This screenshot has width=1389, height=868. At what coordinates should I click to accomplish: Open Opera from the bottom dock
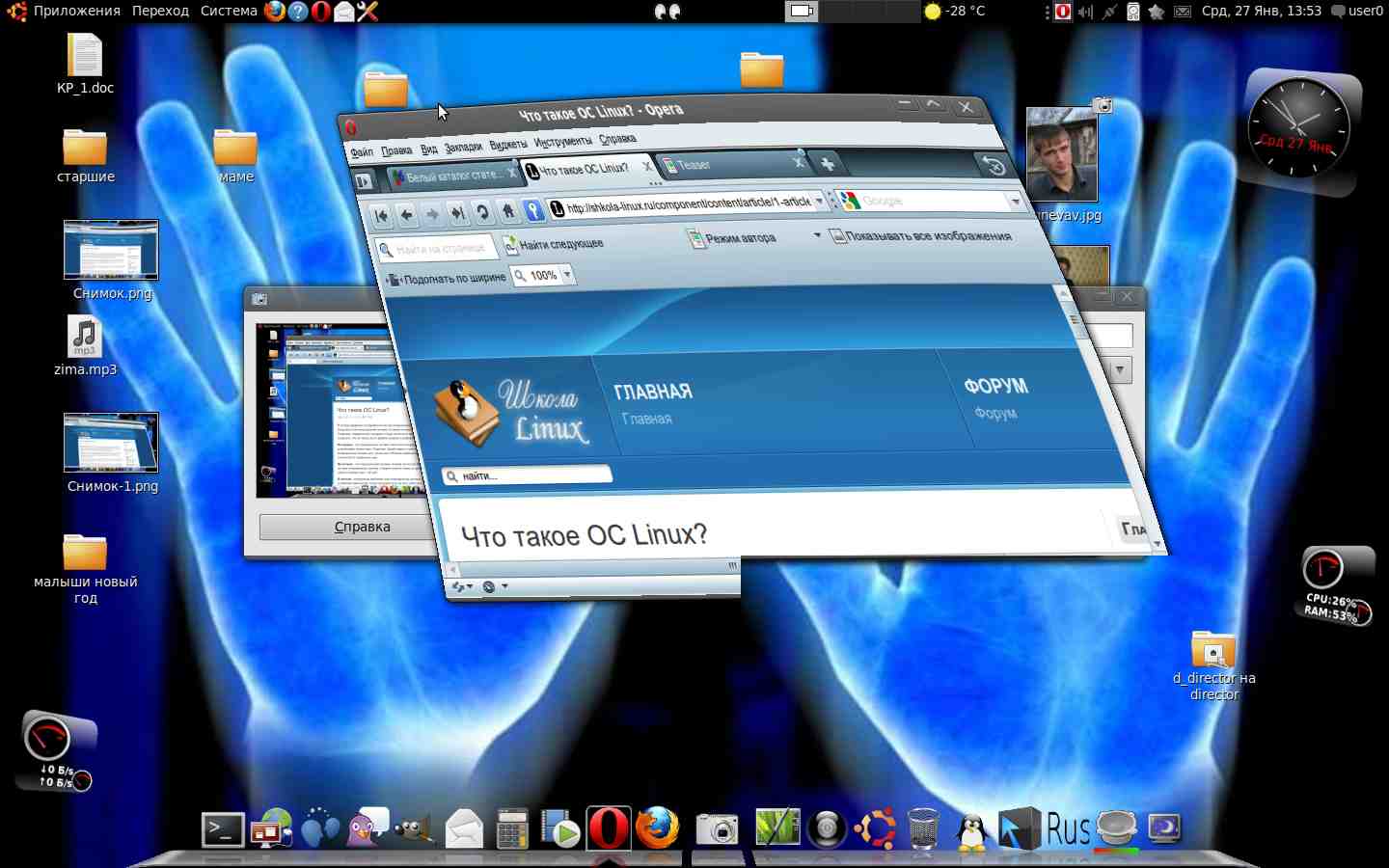pyautogui.click(x=609, y=828)
